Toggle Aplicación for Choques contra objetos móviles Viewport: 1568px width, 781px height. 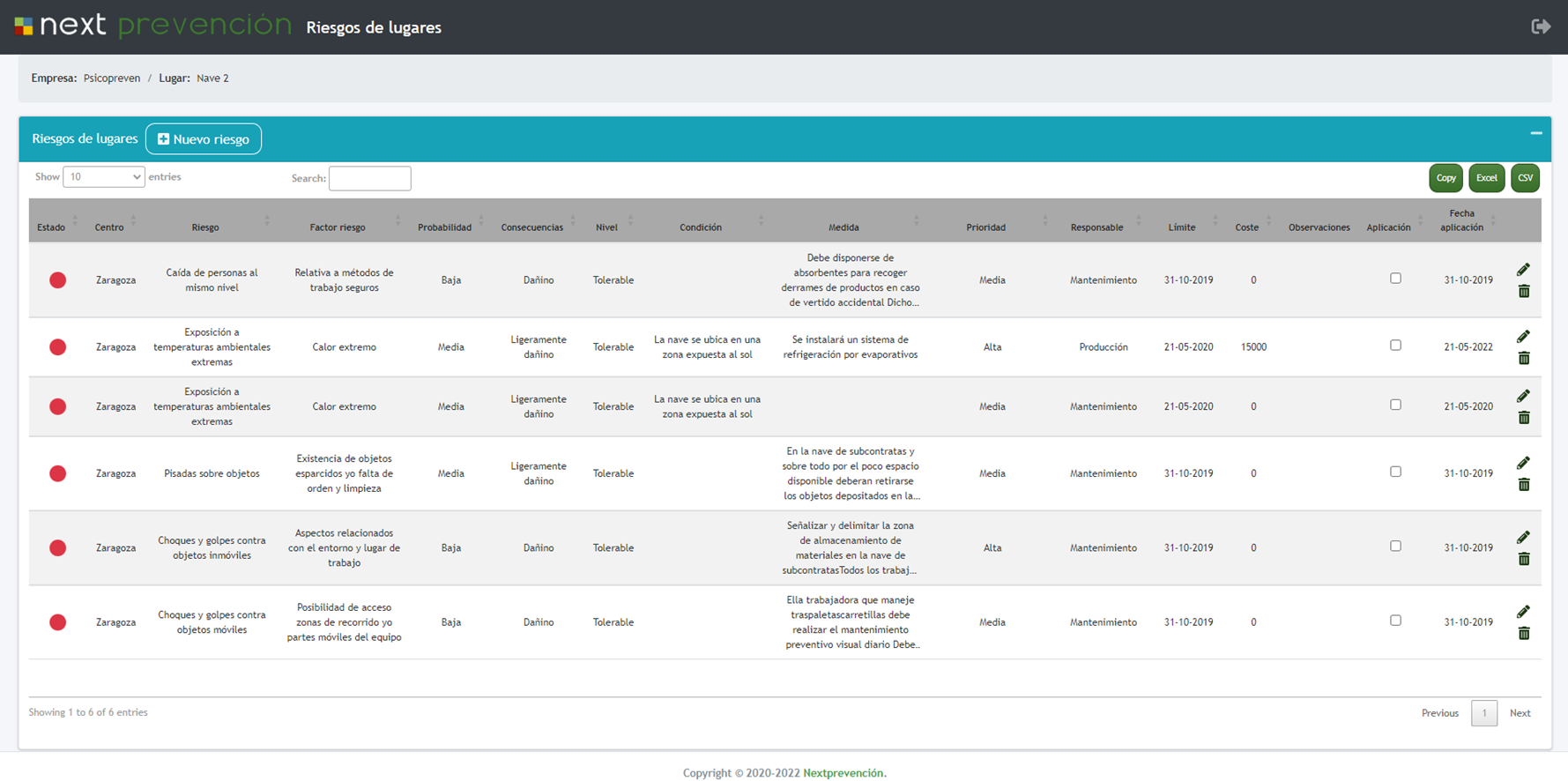pyautogui.click(x=1395, y=621)
